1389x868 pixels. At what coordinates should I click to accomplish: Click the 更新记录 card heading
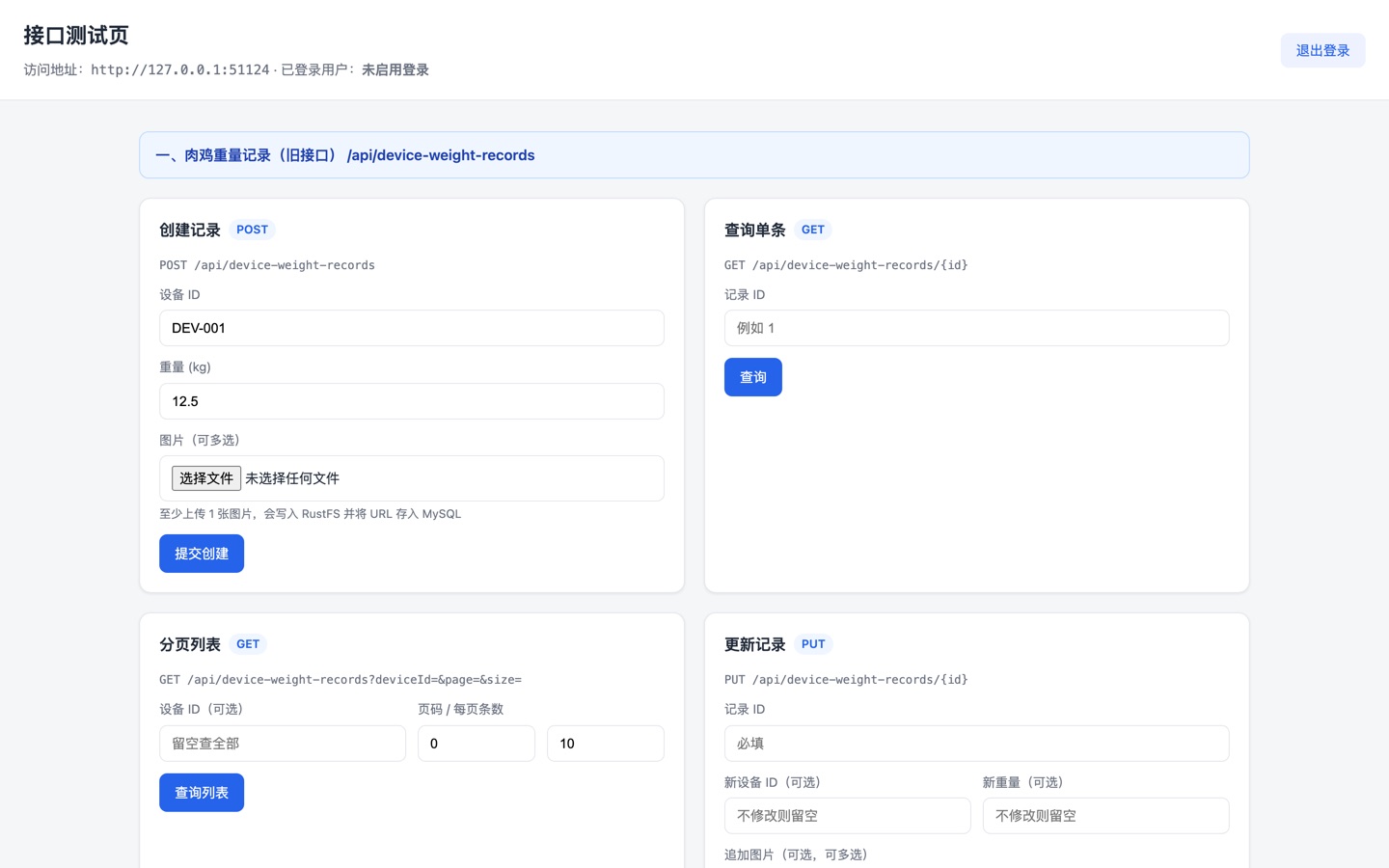point(755,644)
